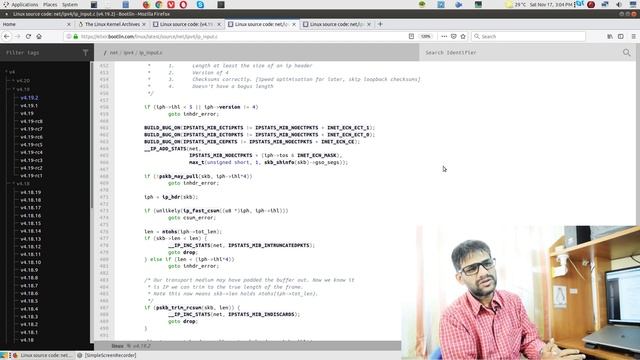Screen dimensions: 640x360
Task: Click the ipv4 breadcrumb path link
Action: (x=129, y=53)
